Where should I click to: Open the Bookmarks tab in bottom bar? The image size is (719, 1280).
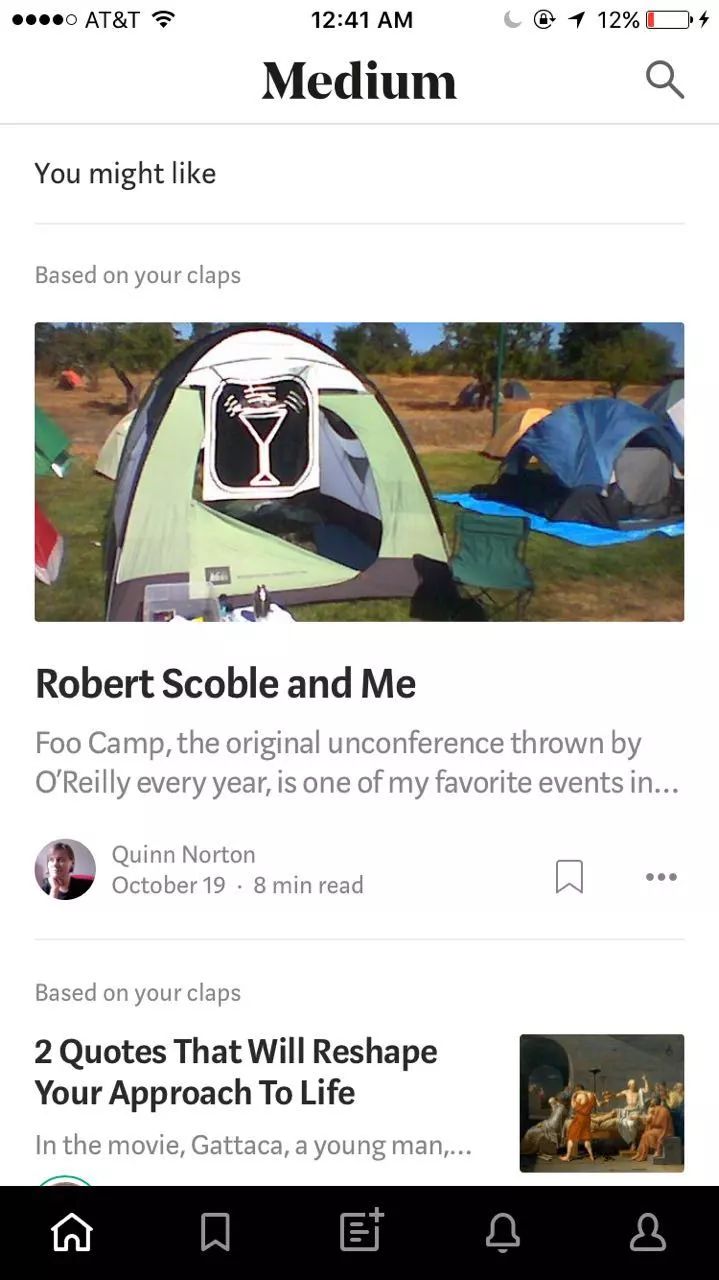tap(215, 1232)
